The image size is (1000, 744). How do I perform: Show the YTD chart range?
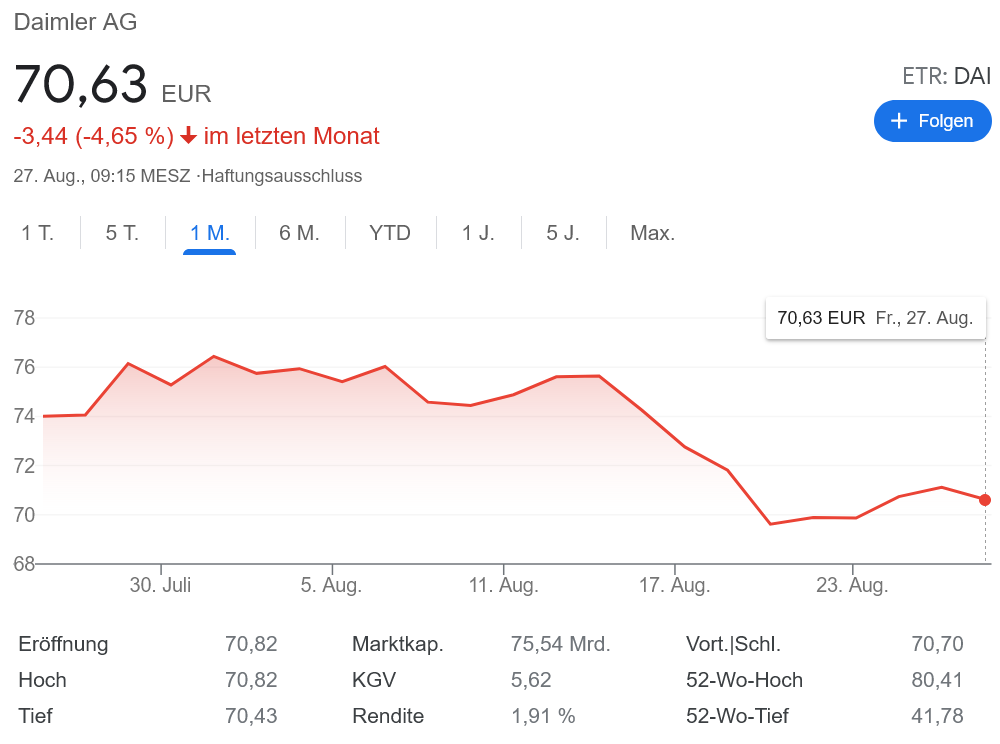[x=390, y=233]
